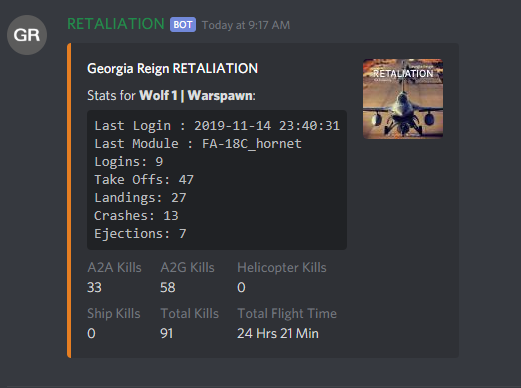521x388 pixels.
Task: Select the Wolf 1 | Warspawn player name
Action: click(x=196, y=96)
